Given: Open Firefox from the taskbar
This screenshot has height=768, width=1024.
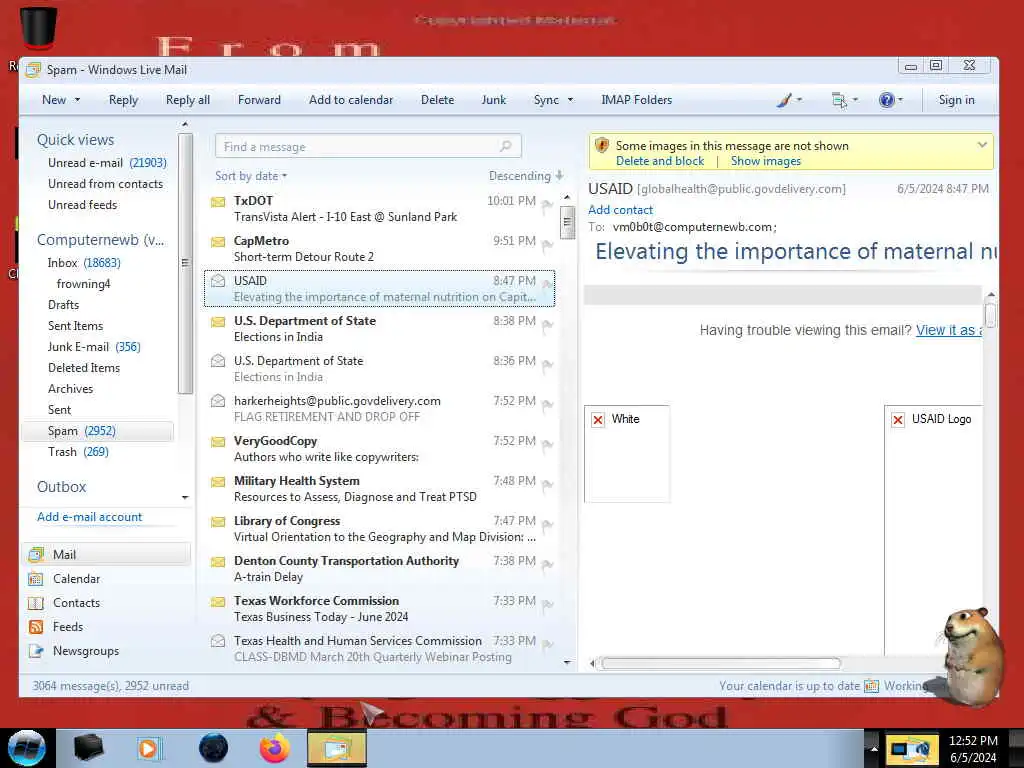Looking at the screenshot, I should tap(275, 748).
